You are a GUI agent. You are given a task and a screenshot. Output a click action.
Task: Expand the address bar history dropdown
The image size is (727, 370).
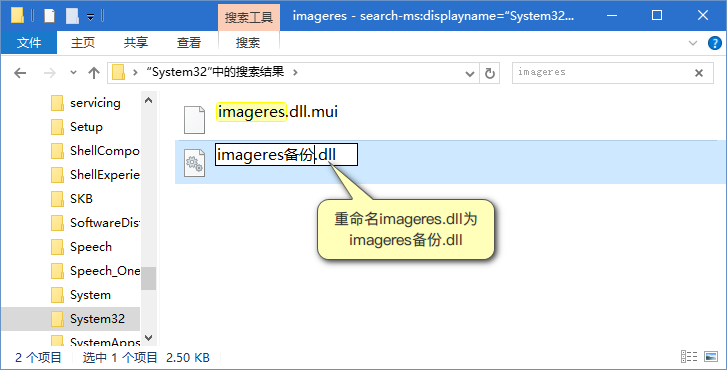pos(470,74)
